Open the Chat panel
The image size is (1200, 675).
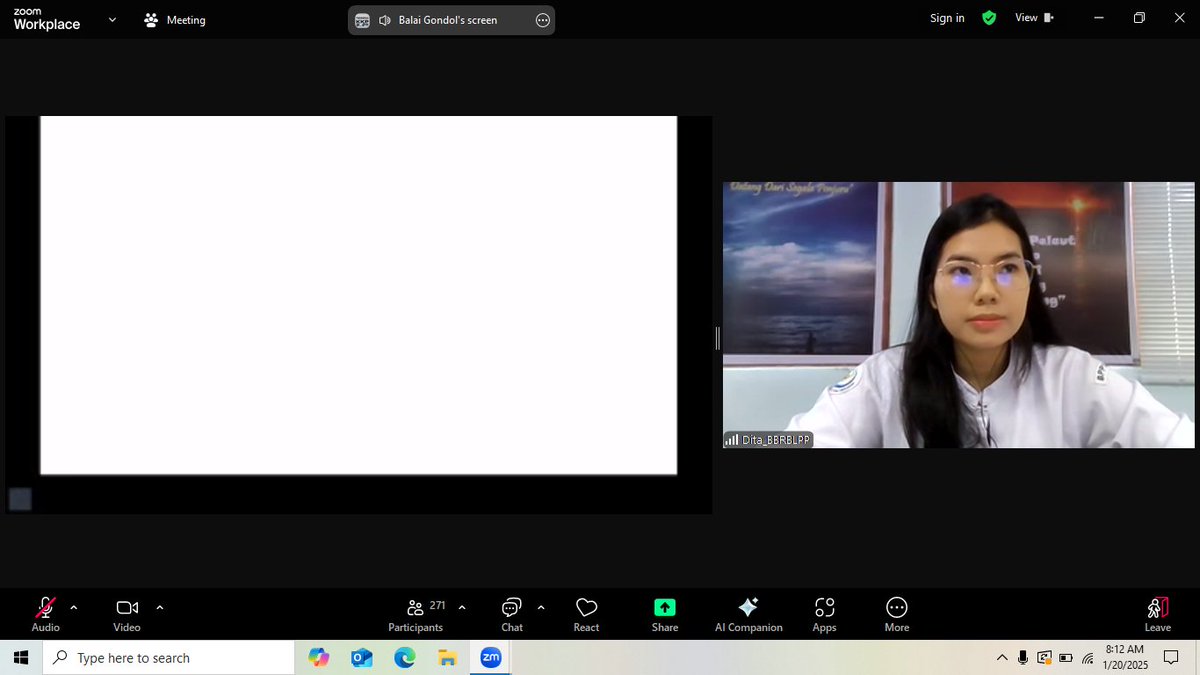pos(512,614)
